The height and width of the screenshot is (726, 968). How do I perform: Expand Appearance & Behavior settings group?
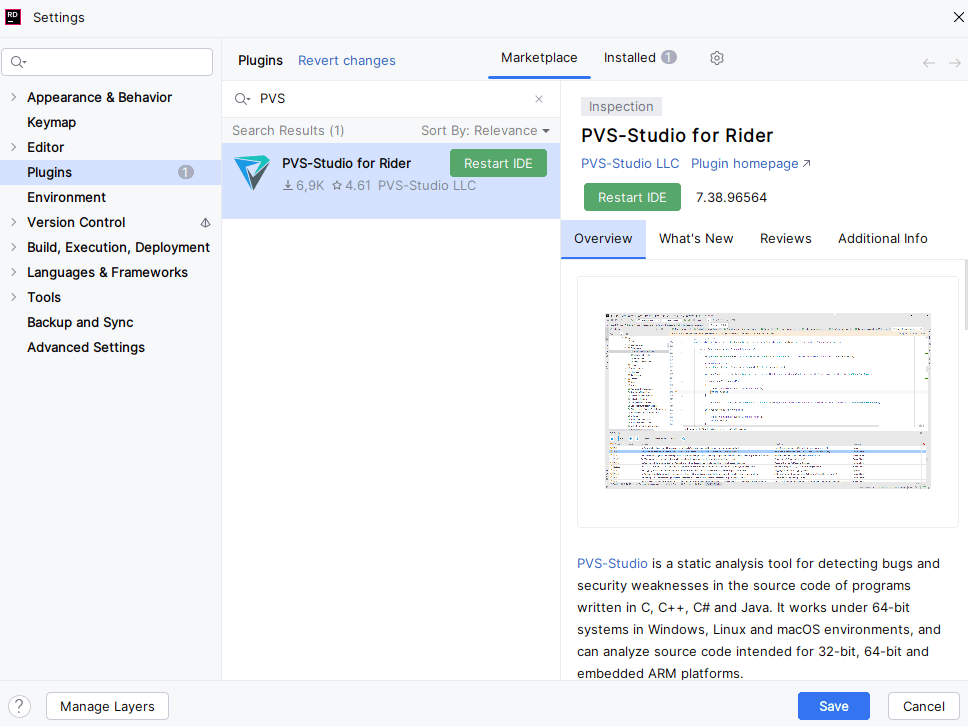[x=13, y=97]
